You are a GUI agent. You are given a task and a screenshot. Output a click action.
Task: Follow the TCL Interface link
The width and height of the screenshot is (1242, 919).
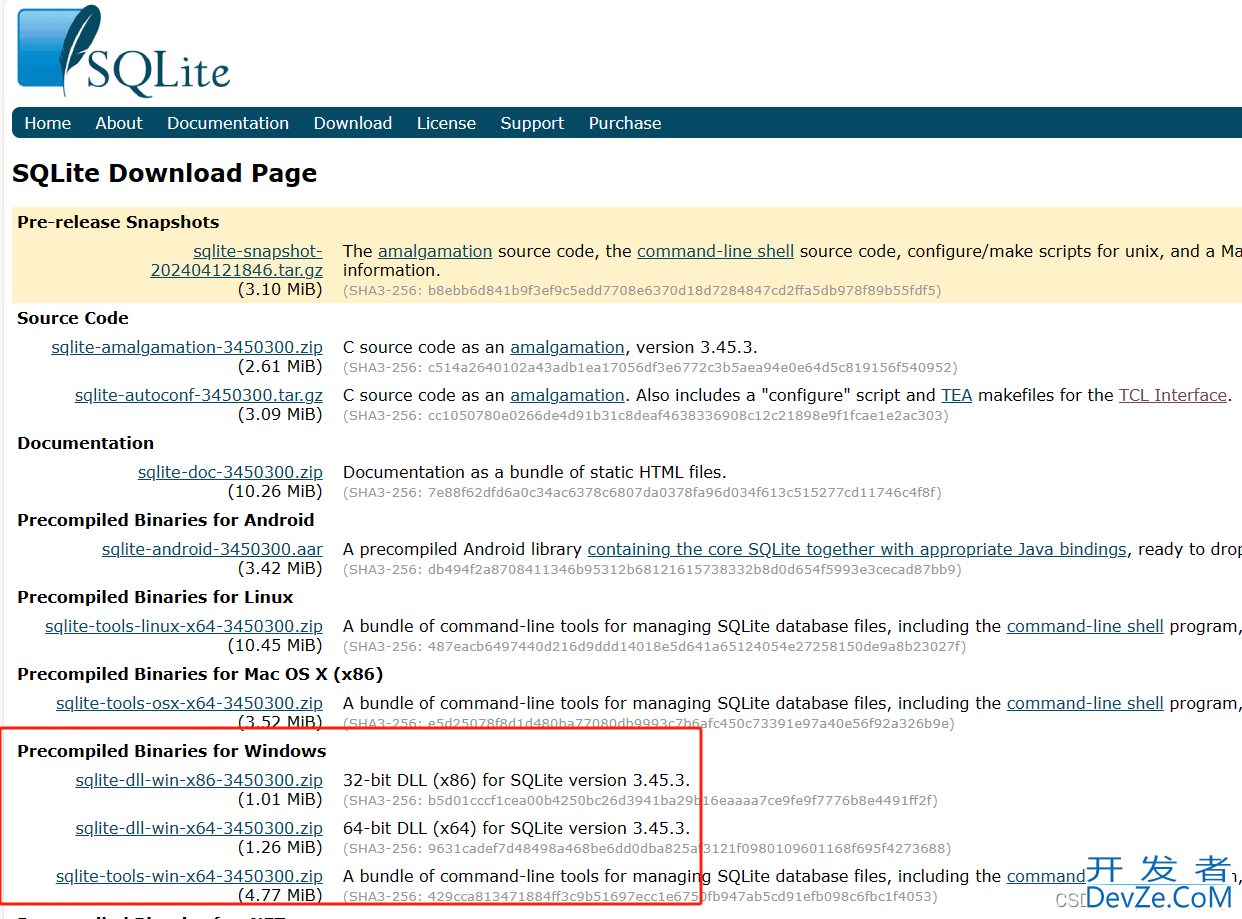(x=1173, y=395)
